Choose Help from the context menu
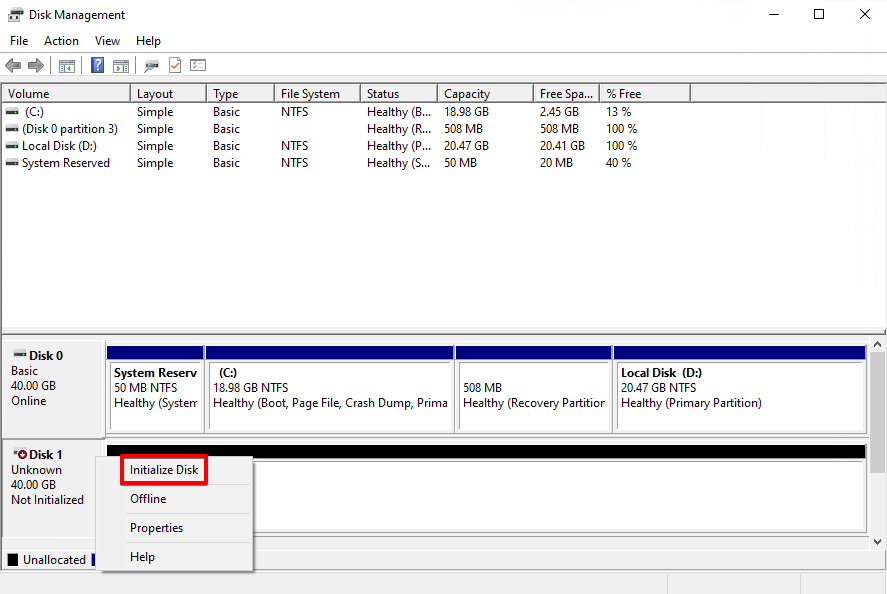 143,557
